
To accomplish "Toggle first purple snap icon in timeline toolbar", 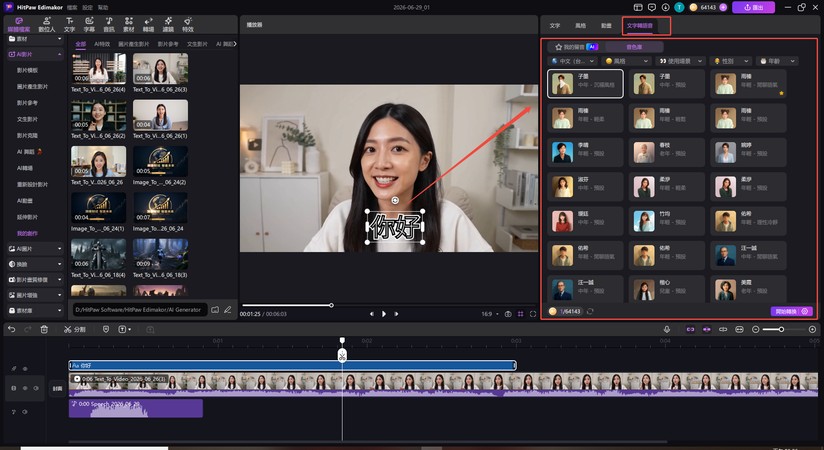I will coord(691,329).
